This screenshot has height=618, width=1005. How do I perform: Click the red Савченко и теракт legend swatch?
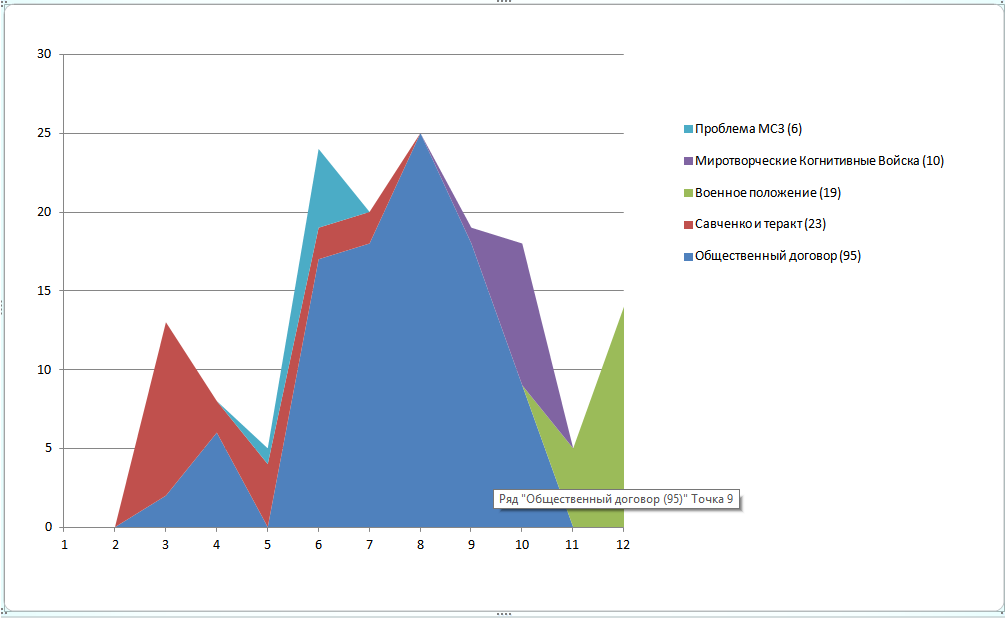click(688, 224)
